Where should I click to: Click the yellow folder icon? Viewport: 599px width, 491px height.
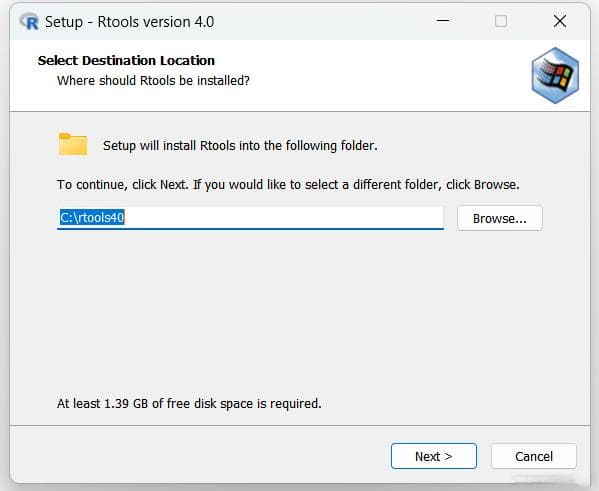click(x=73, y=144)
